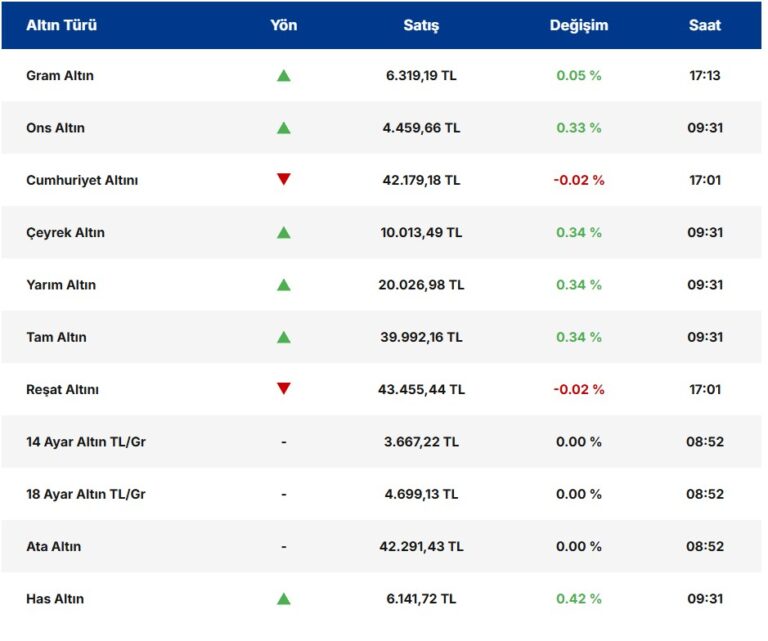
Task: Click the Değişim column header
Action: (x=578, y=25)
